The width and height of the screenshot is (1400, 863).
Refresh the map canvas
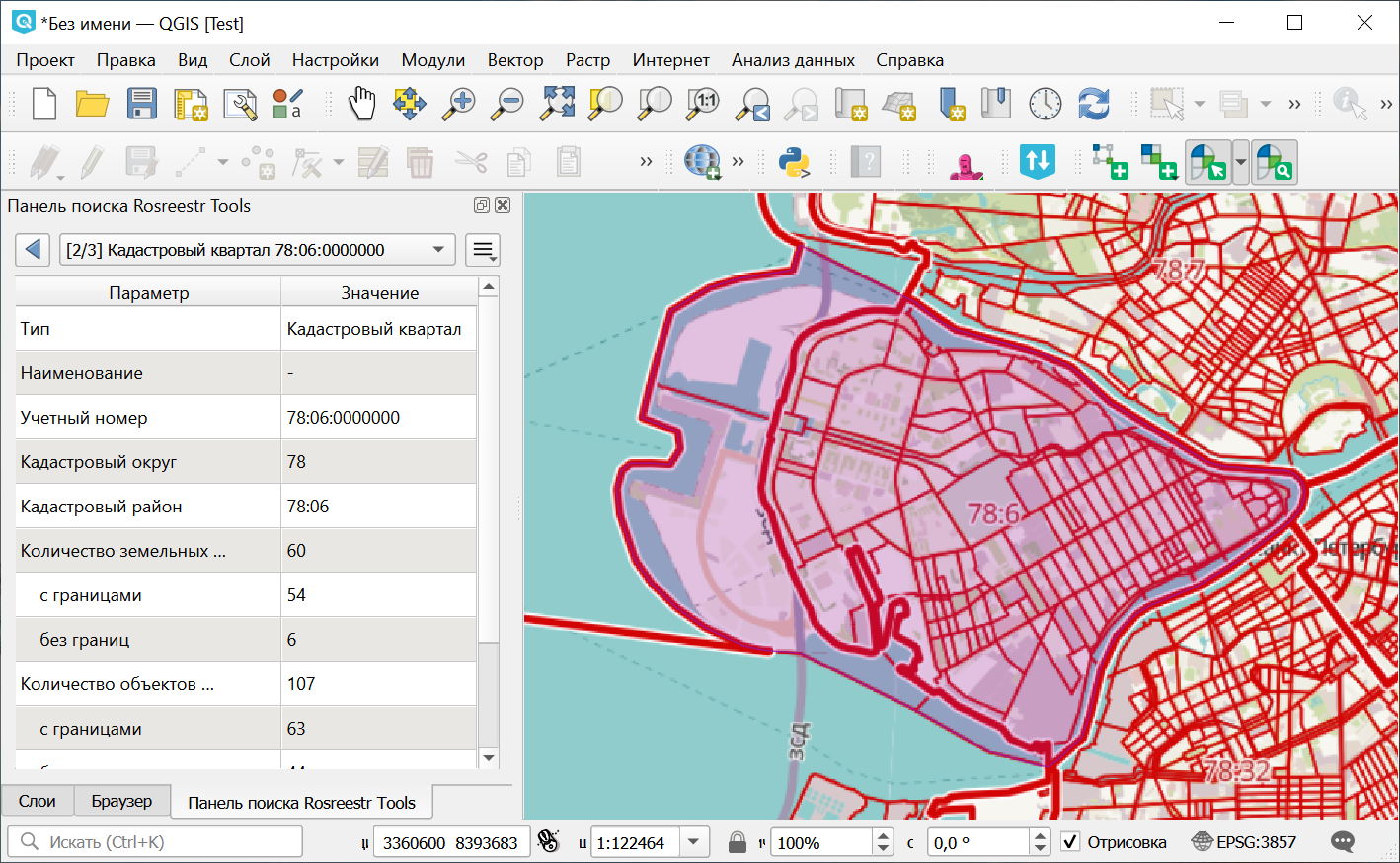coord(1094,104)
